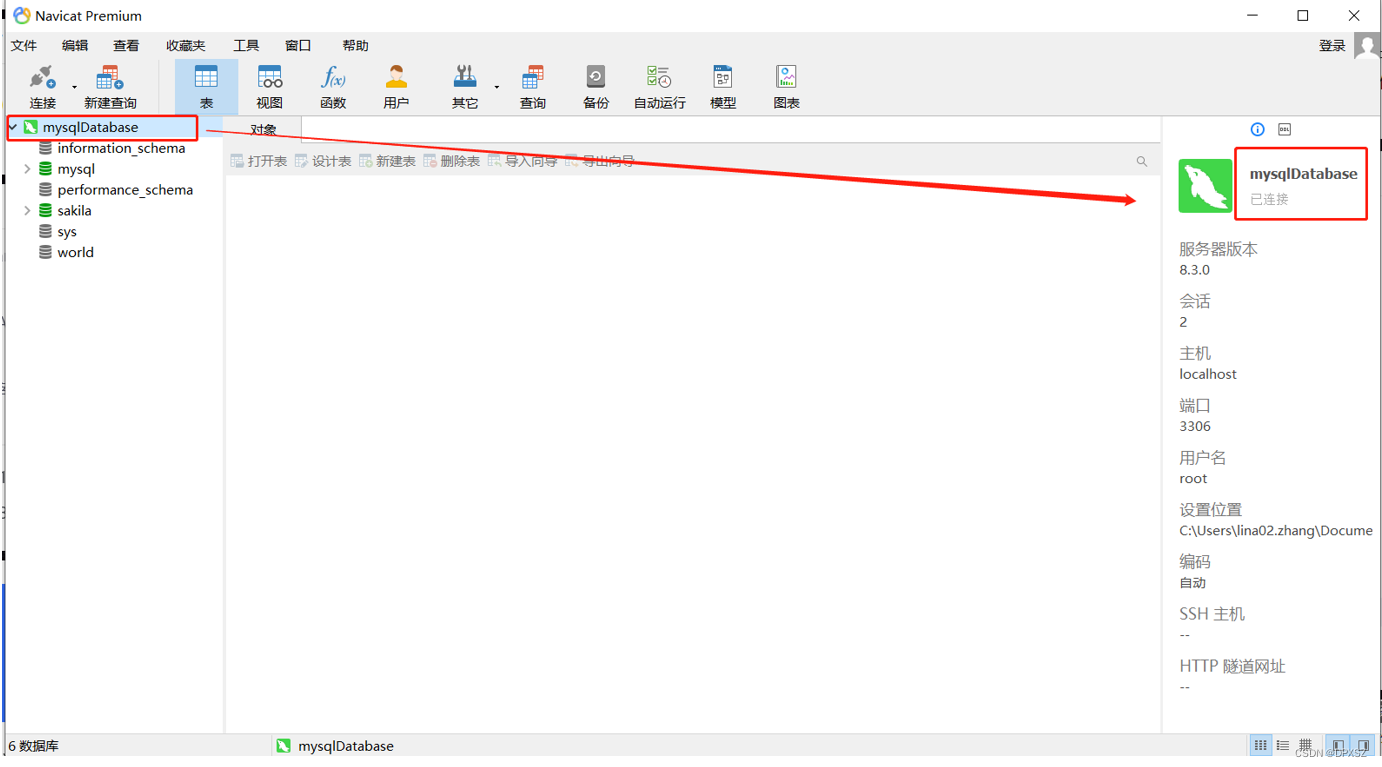This screenshot has width=1382, height=767.
Task: Select the mysql database
Action: [76, 169]
